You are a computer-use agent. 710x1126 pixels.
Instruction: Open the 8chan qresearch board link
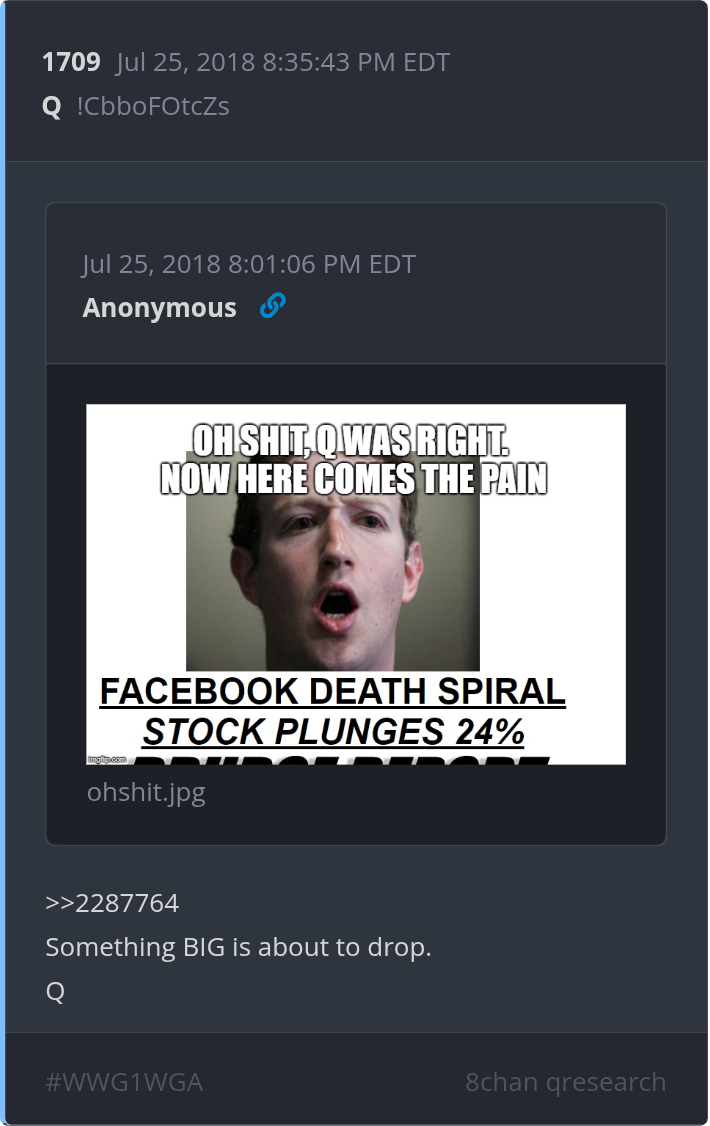pyautogui.click(x=566, y=1081)
